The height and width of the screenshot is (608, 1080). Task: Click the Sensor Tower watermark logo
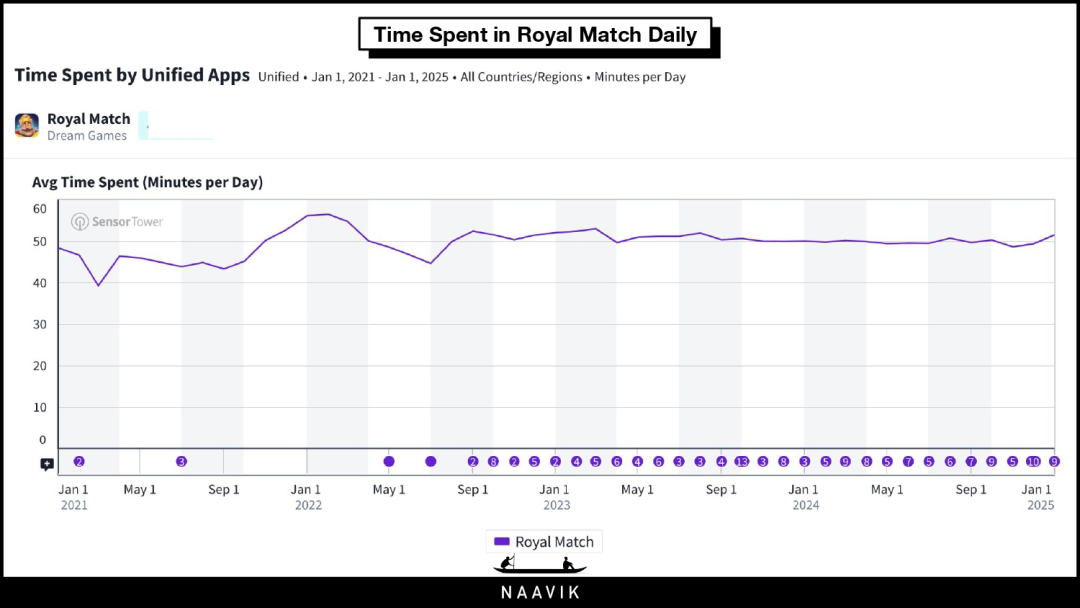click(x=117, y=221)
